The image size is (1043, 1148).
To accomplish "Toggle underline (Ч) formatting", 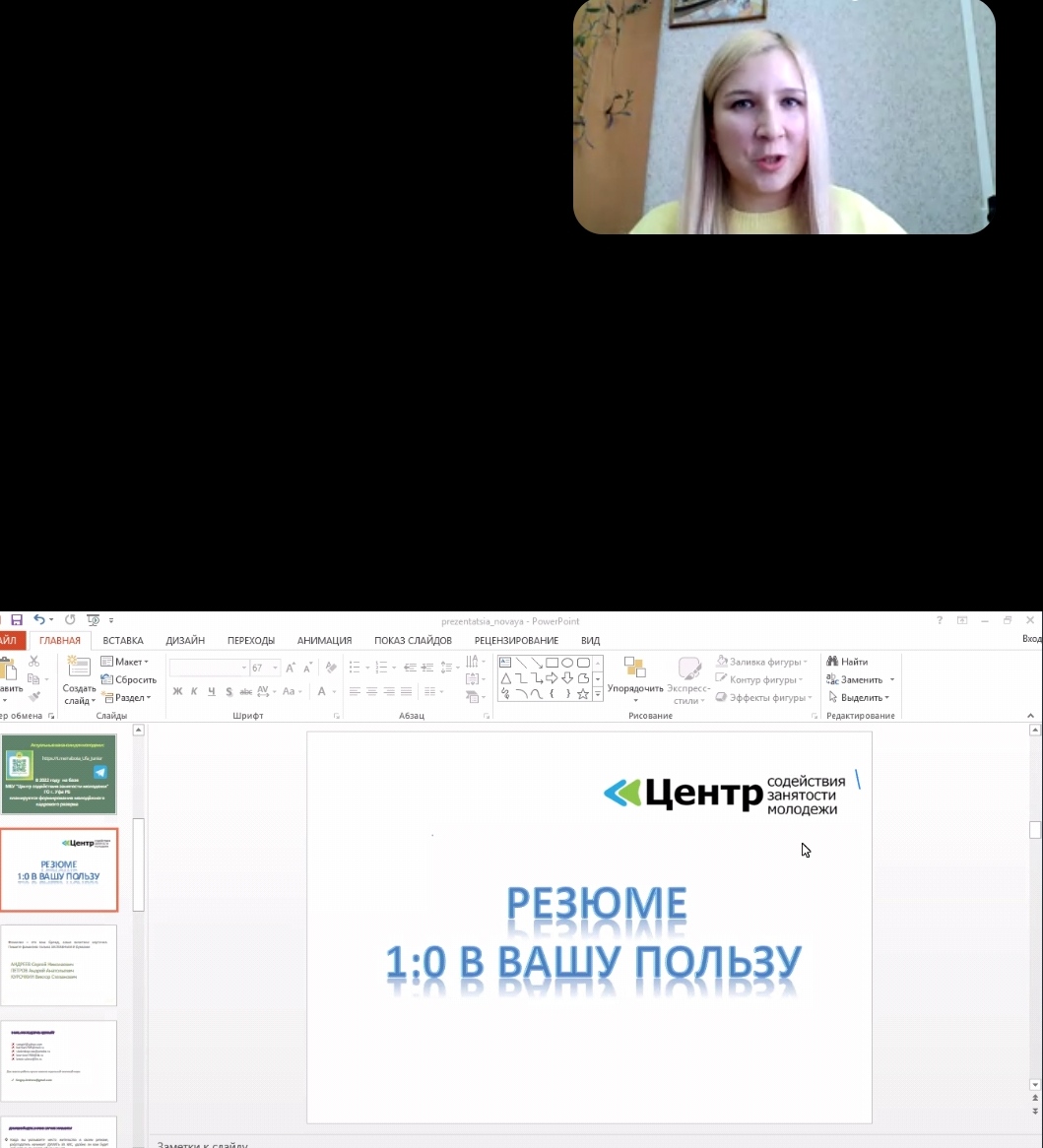I will point(212,692).
